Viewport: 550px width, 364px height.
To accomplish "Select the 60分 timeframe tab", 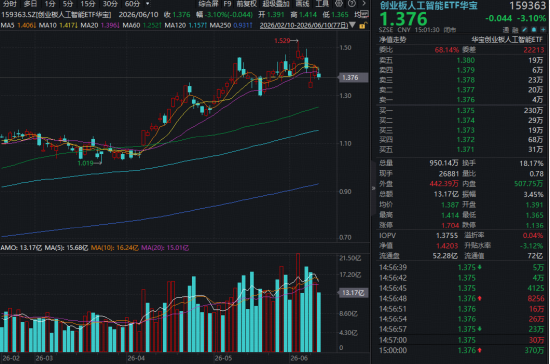I will click(x=132, y=4).
